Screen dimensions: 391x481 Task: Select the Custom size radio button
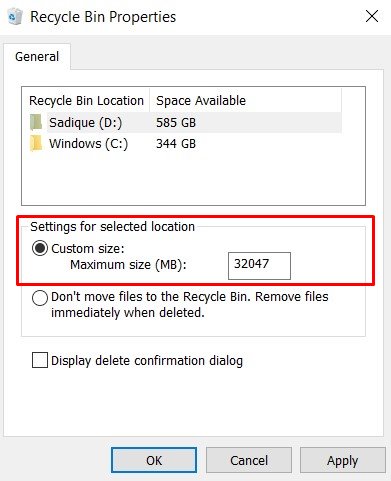[x=40, y=248]
